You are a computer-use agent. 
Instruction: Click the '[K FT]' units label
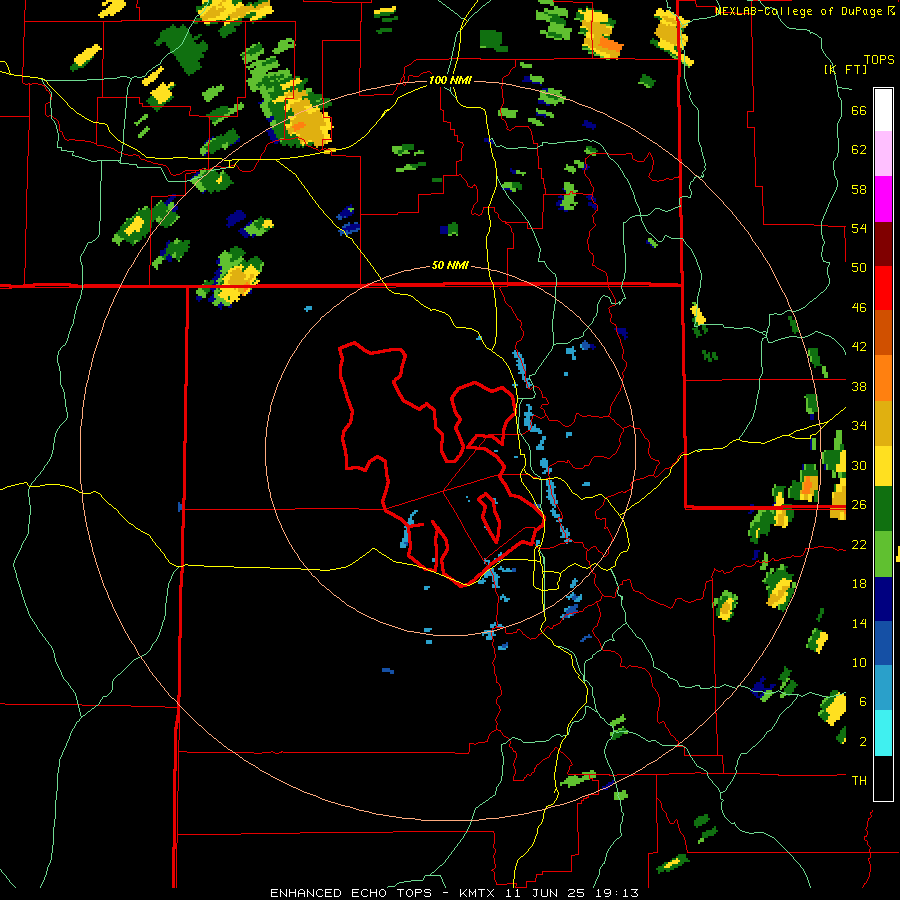(845, 70)
